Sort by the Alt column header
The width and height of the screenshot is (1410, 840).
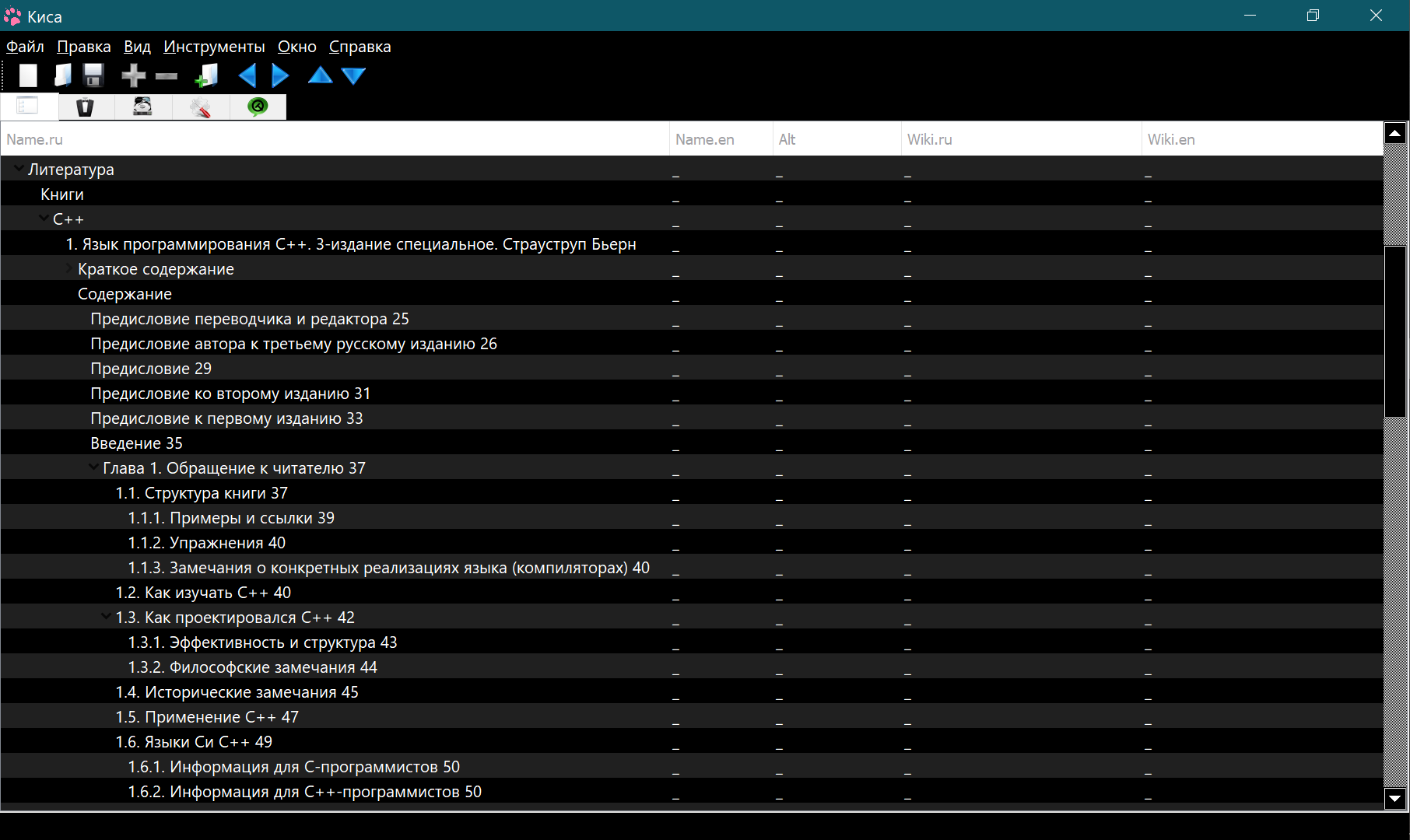tap(837, 139)
